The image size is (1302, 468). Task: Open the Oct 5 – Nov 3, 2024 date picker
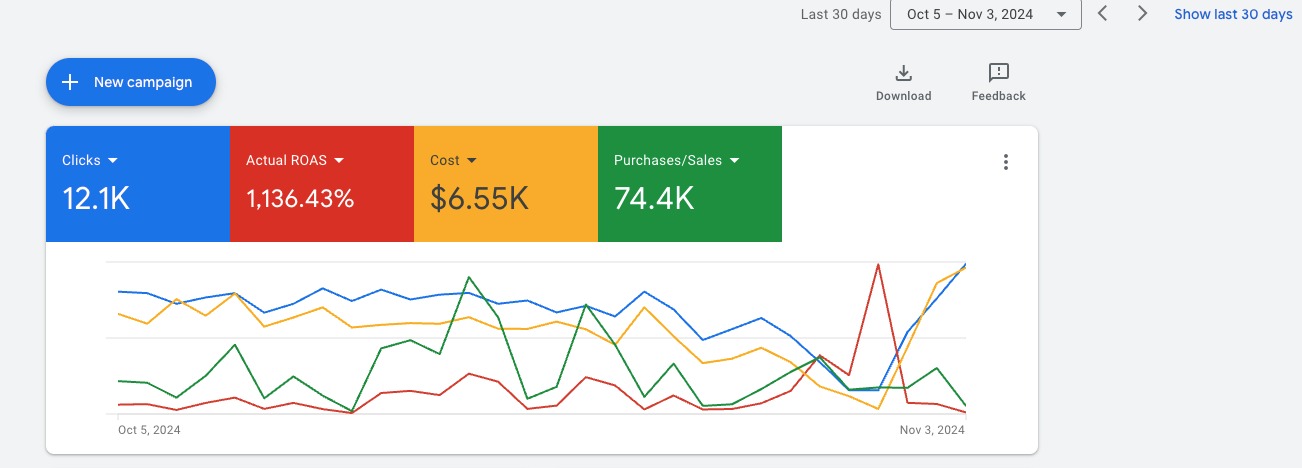coord(985,14)
